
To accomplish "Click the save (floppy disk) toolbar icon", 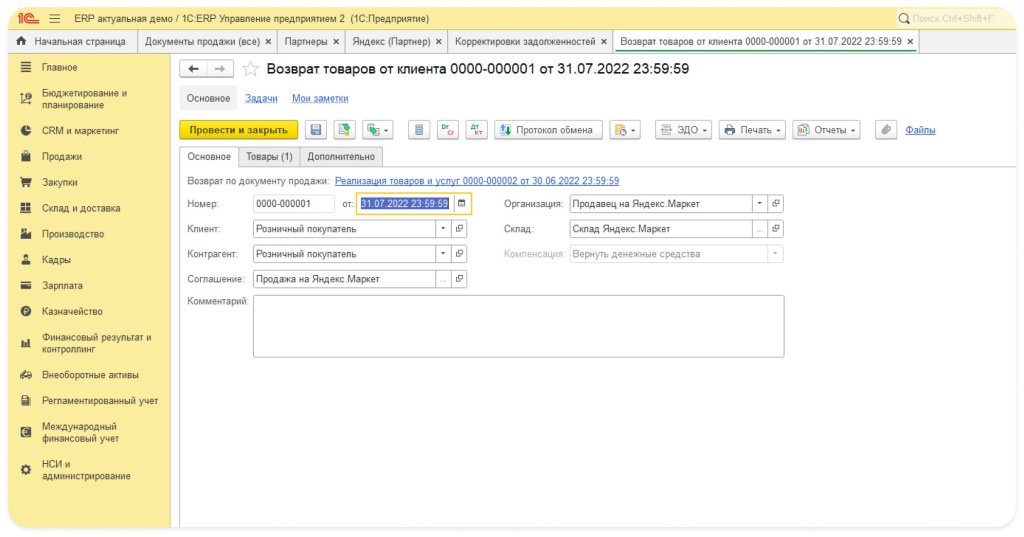I will tap(316, 130).
